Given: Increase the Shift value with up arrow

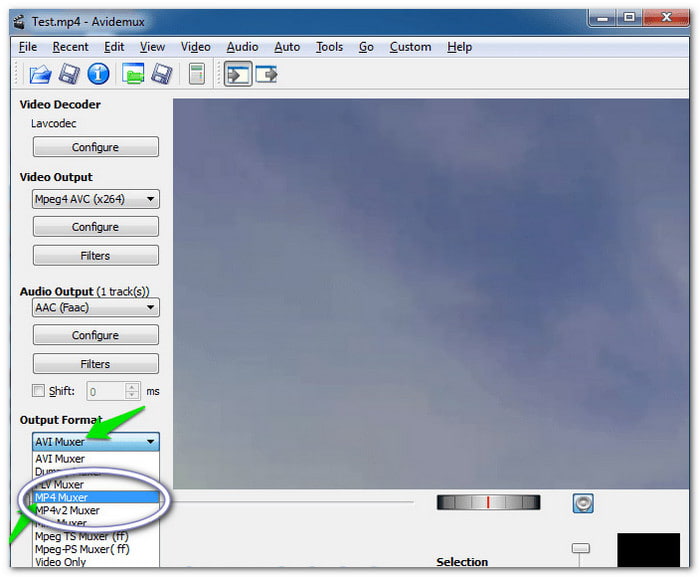Looking at the screenshot, I should click(x=132, y=387).
